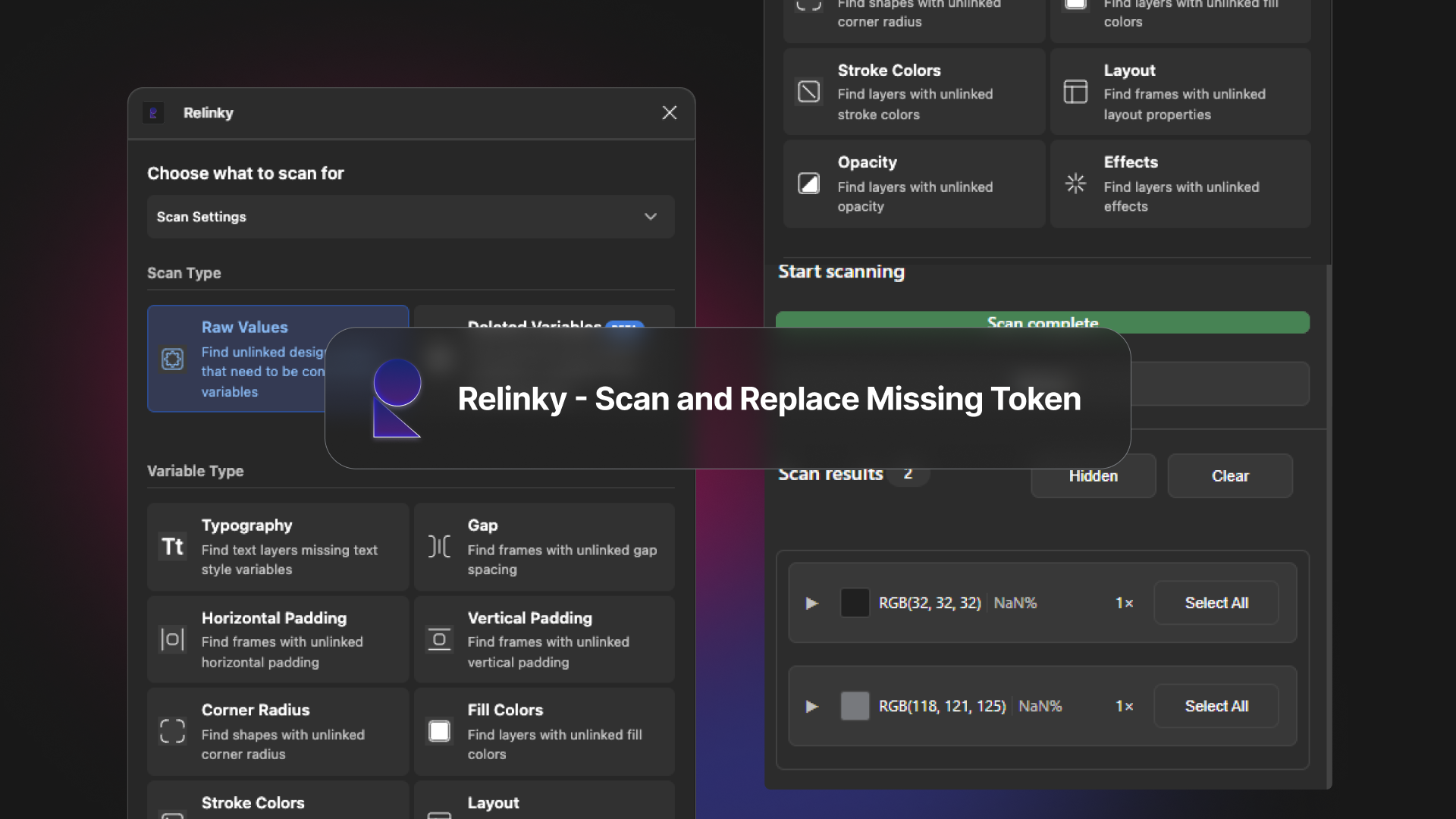
Task: Expand the RGB(32, 32, 32) result row
Action: click(811, 603)
